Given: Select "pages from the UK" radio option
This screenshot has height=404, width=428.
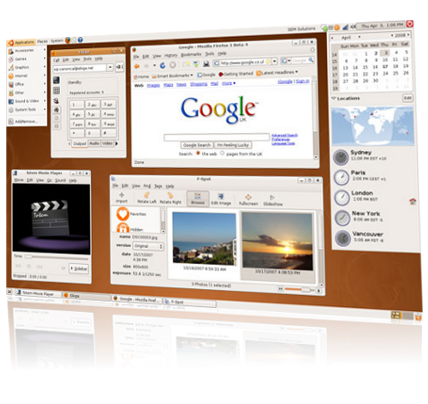Looking at the screenshot, I should point(222,153).
